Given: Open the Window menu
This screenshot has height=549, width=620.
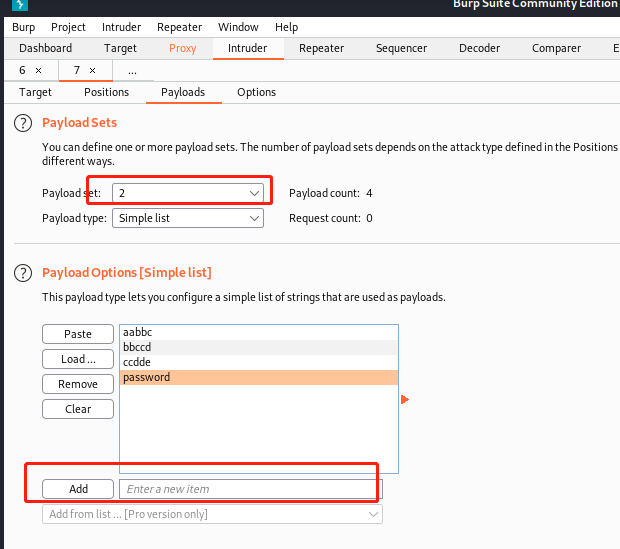Looking at the screenshot, I should click(x=238, y=27).
